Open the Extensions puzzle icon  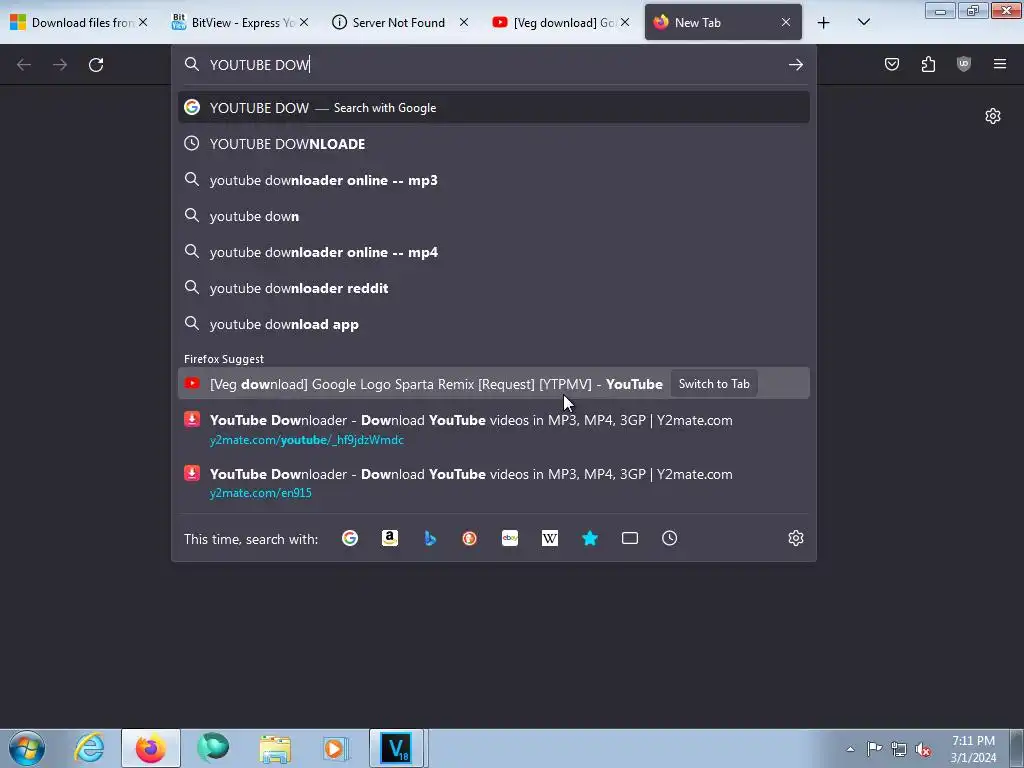pyautogui.click(x=928, y=64)
